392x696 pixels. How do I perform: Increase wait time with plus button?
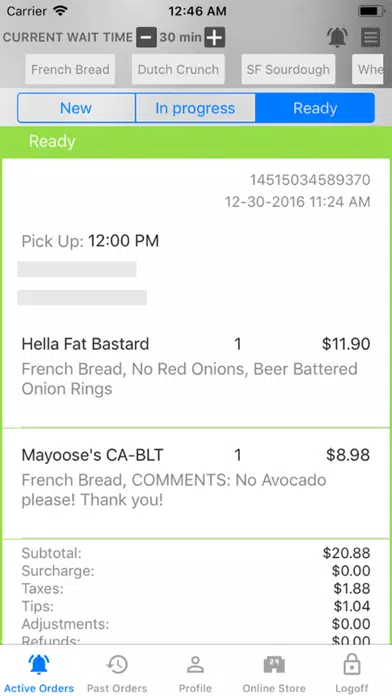point(215,37)
